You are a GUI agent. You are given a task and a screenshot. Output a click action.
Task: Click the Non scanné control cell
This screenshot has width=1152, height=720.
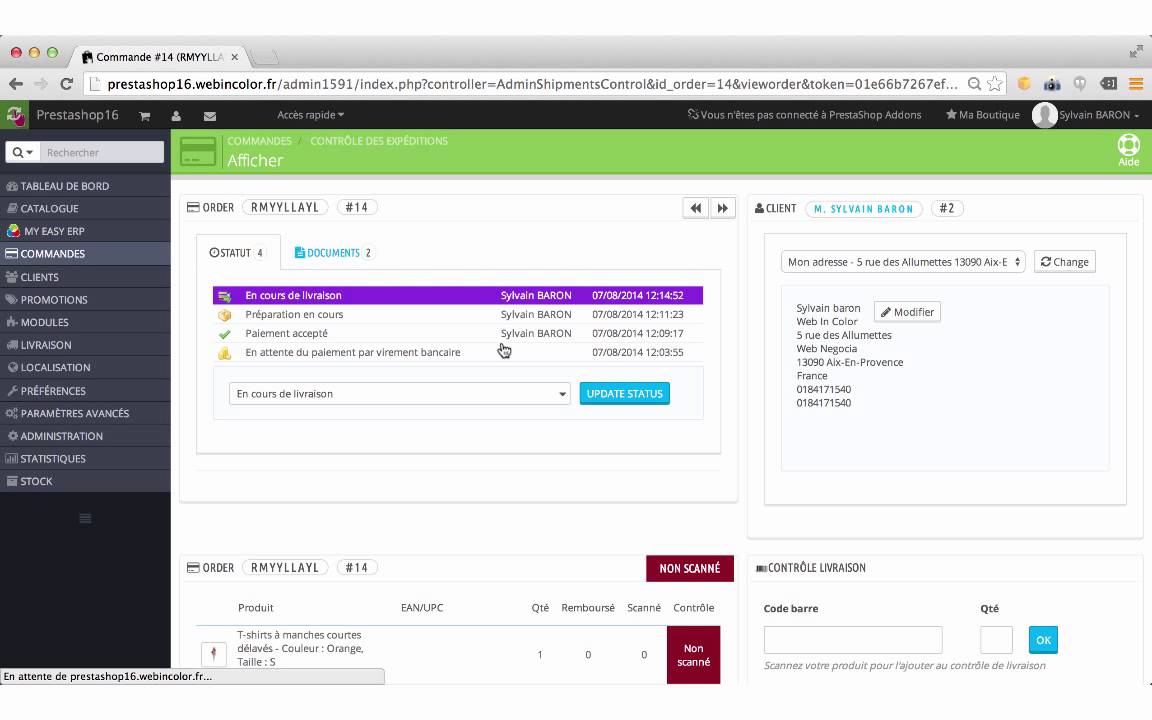[x=694, y=655]
